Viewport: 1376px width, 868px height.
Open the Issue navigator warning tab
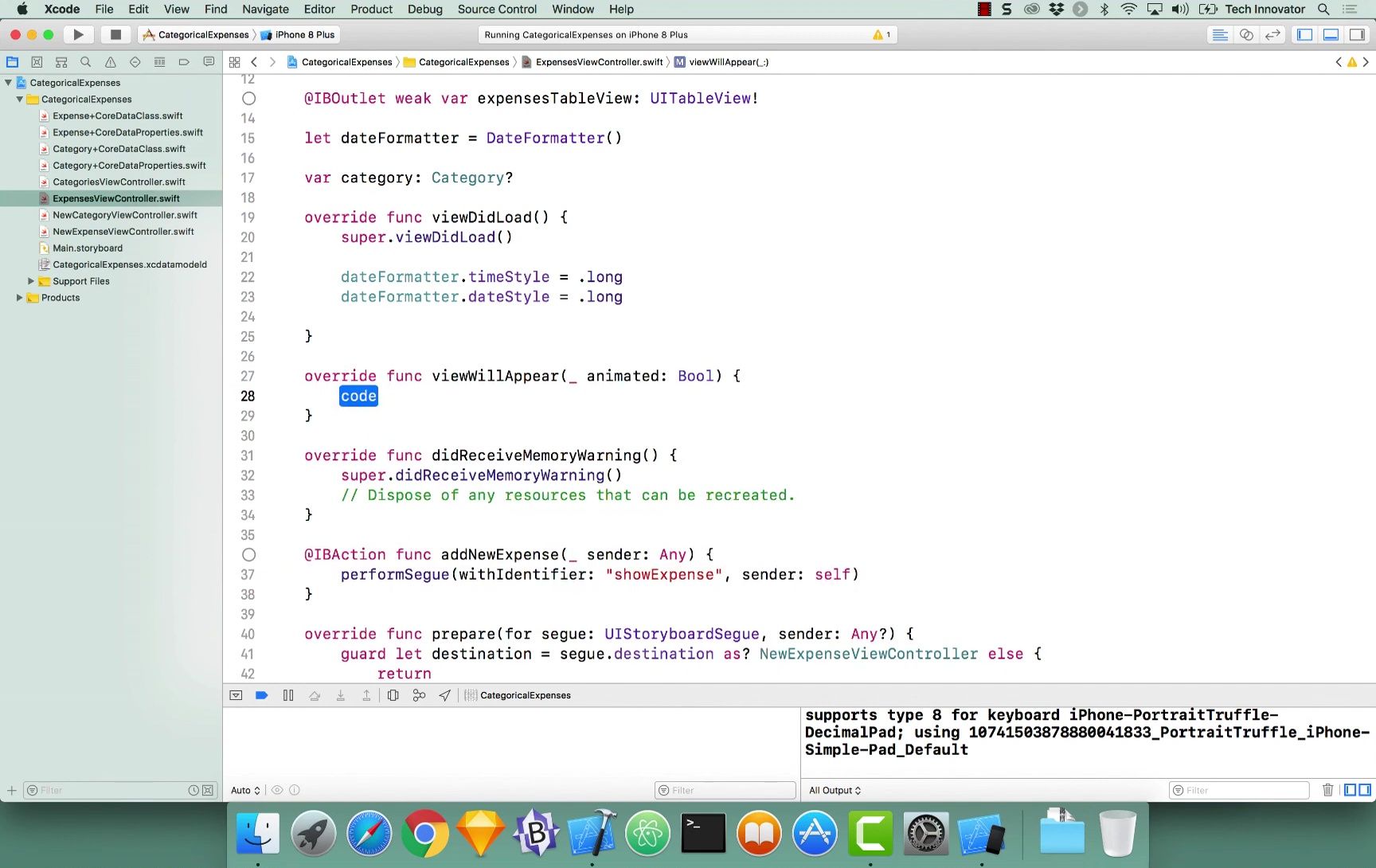(111, 62)
